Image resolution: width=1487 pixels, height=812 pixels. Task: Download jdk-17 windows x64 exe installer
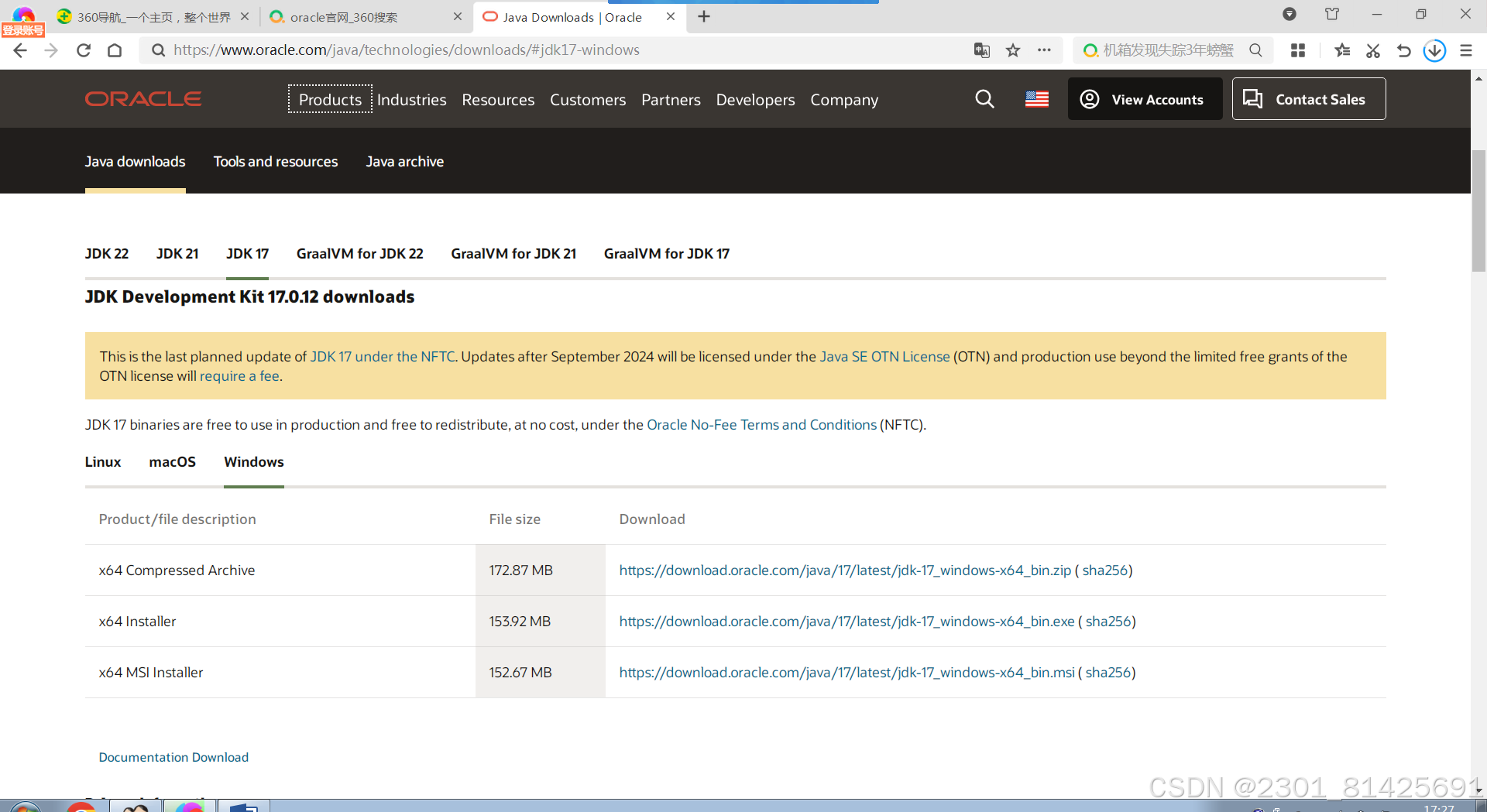pos(847,622)
